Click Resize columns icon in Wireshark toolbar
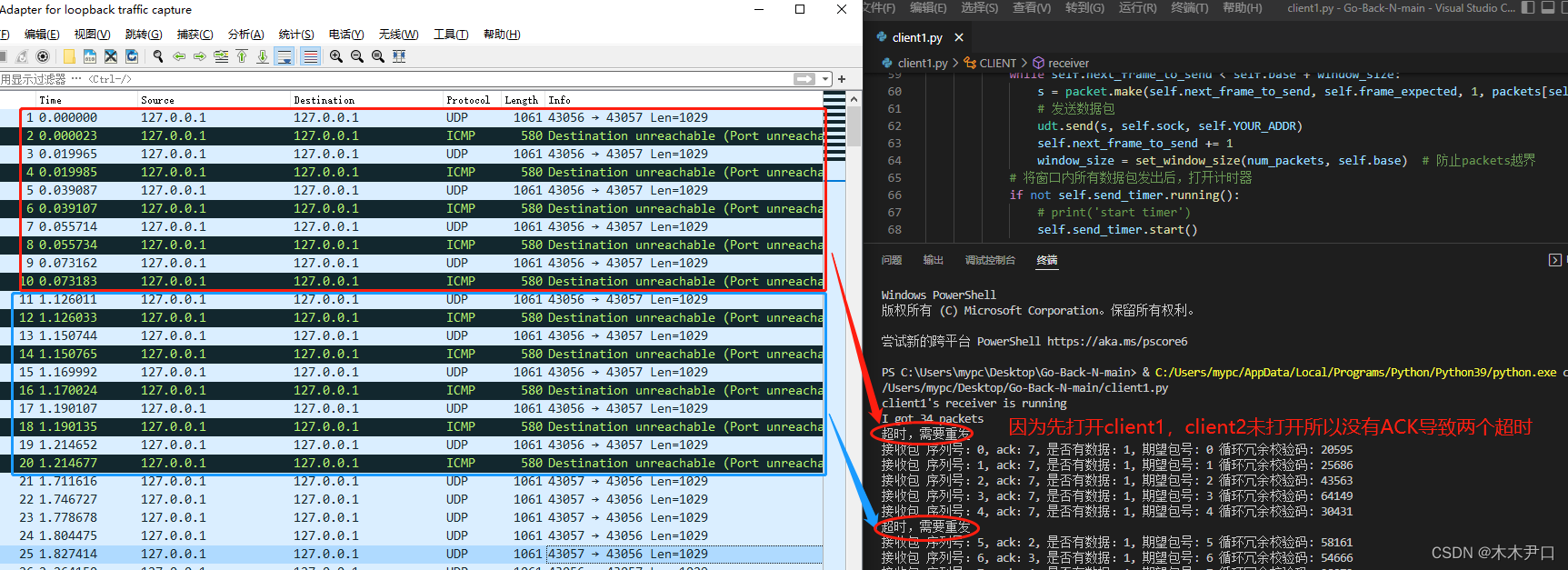 click(x=399, y=56)
